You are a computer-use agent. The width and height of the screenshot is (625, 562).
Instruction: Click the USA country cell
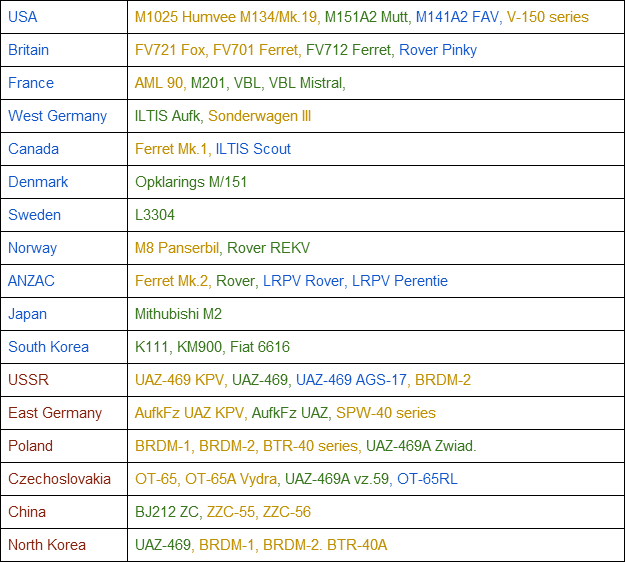pyautogui.click(x=64, y=17)
